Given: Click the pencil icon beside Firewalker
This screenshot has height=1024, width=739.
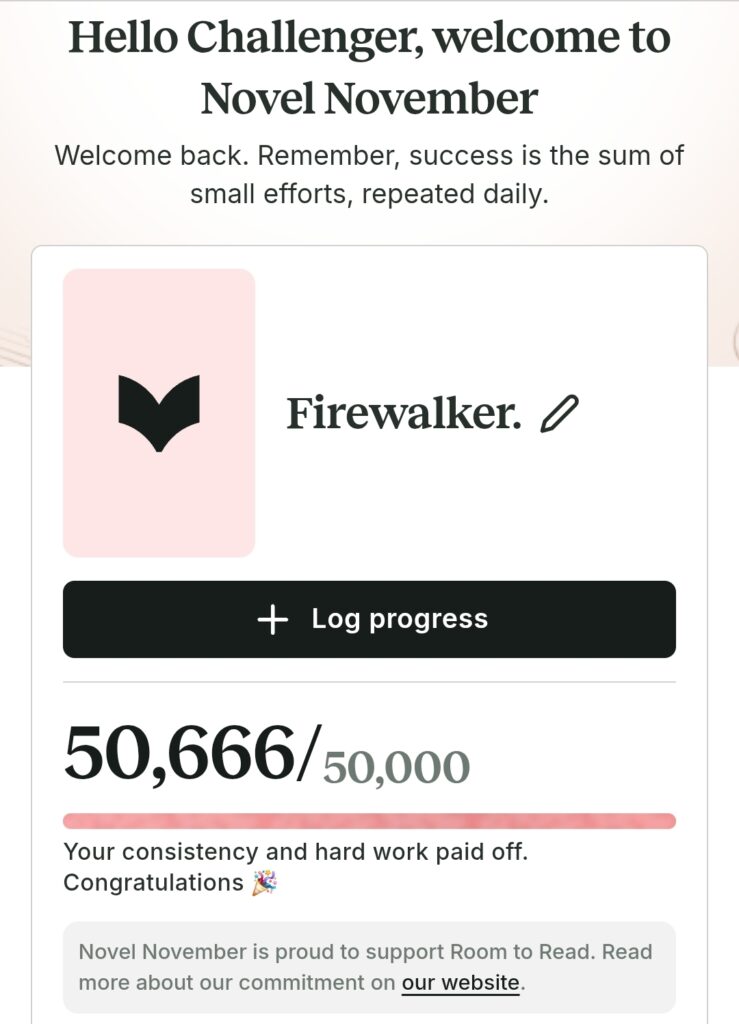Looking at the screenshot, I should pos(559,413).
